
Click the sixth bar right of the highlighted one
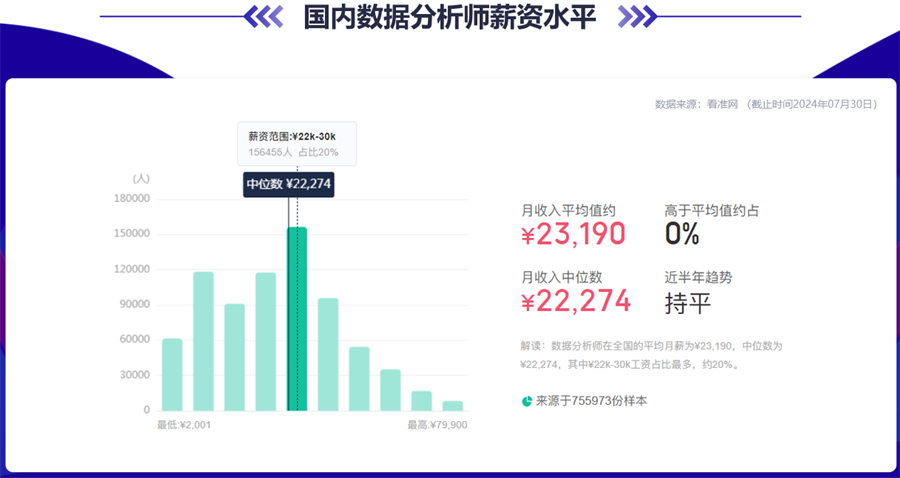328,353
